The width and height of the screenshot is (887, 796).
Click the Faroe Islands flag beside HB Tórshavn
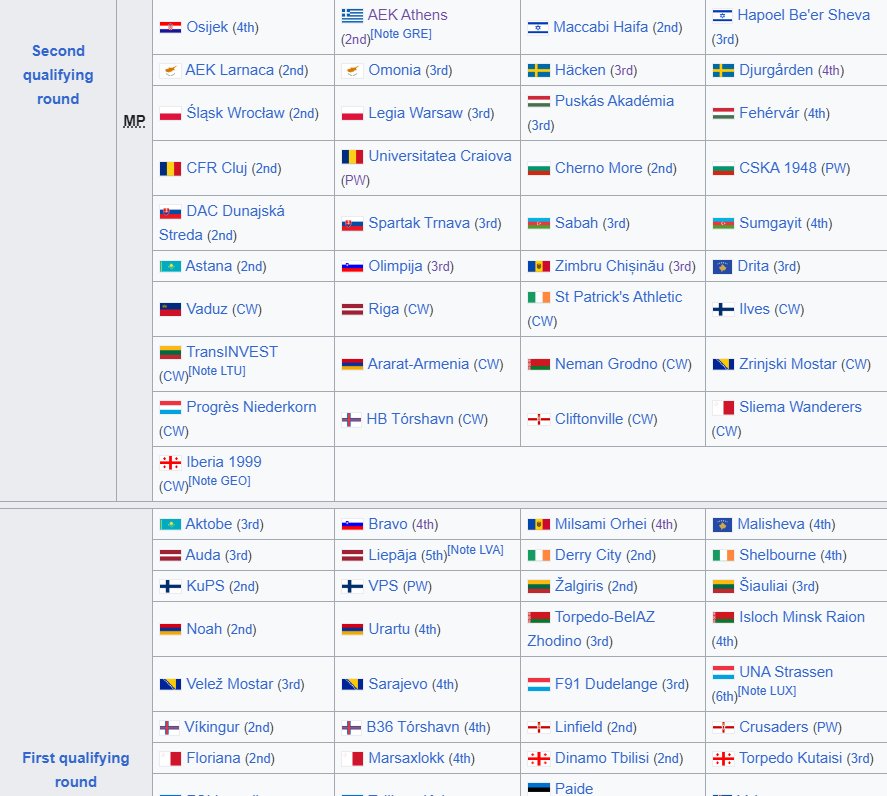coord(351,420)
